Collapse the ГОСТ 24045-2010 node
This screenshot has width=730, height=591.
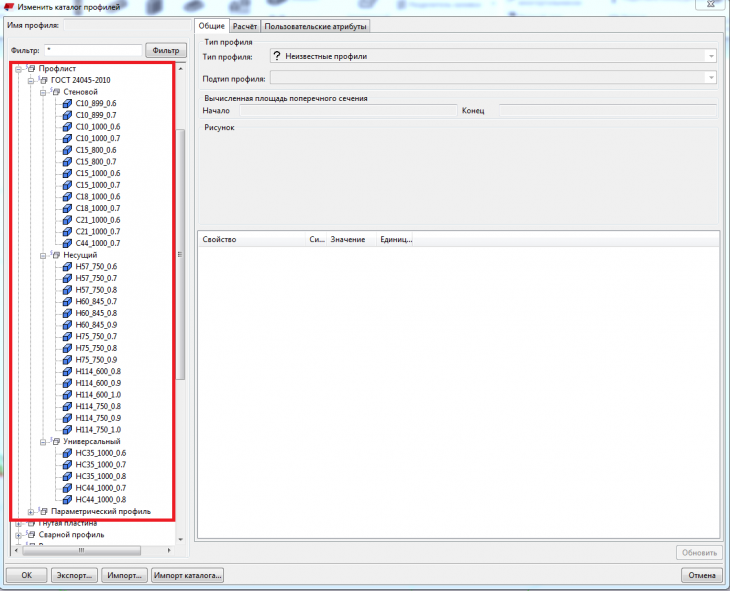(x=30, y=81)
